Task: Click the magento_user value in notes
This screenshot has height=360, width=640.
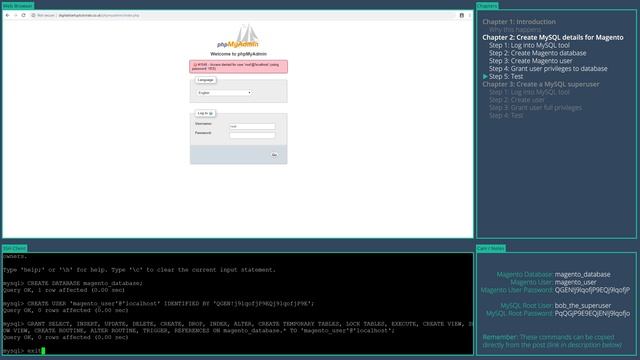Action: [576, 282]
